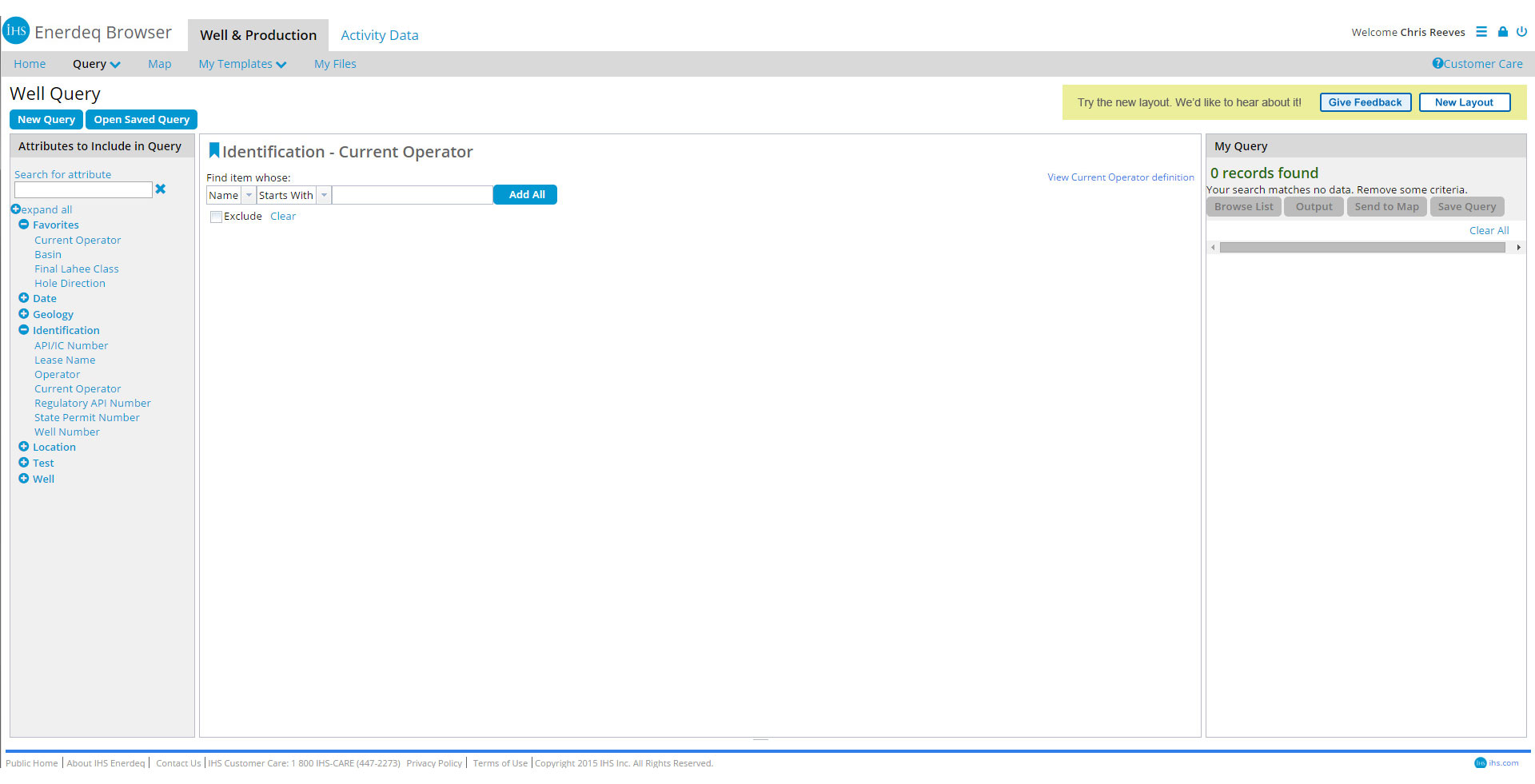
Task: Click the operator search text field
Action: 413,195
